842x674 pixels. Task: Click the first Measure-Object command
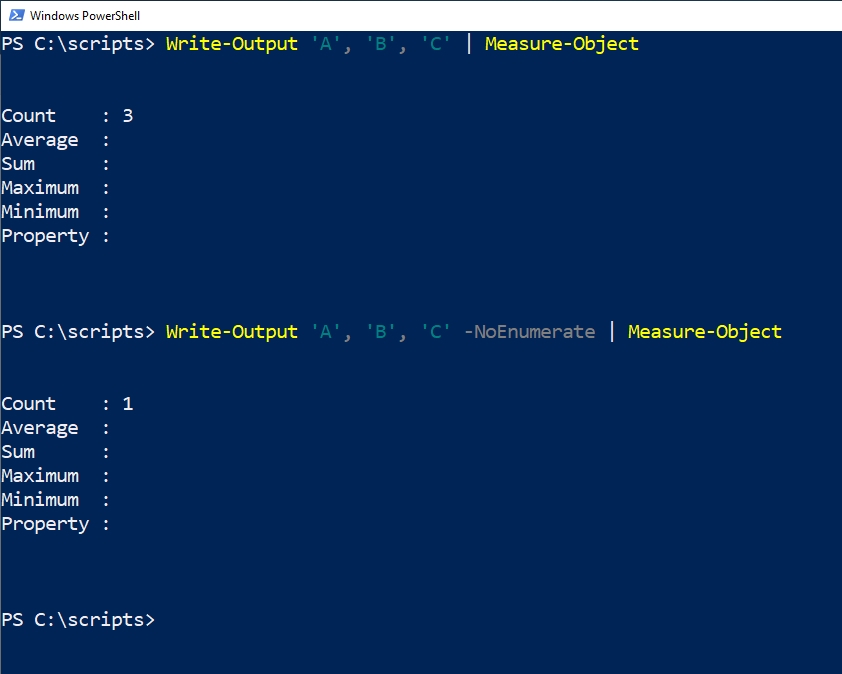point(562,44)
